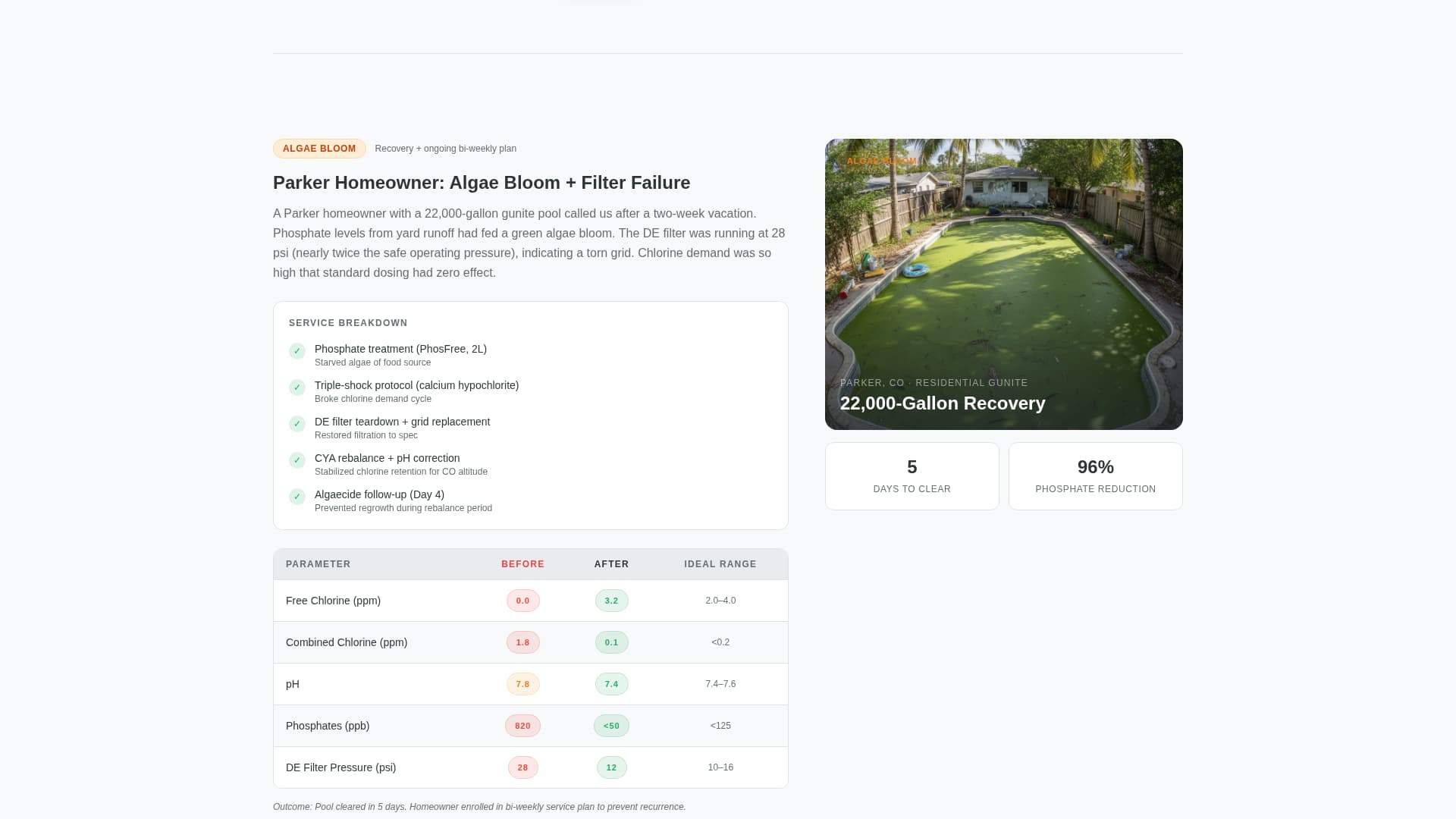This screenshot has width=1456, height=819.
Task: Click the SERVICE BREAKDOWN heading
Action: click(348, 323)
